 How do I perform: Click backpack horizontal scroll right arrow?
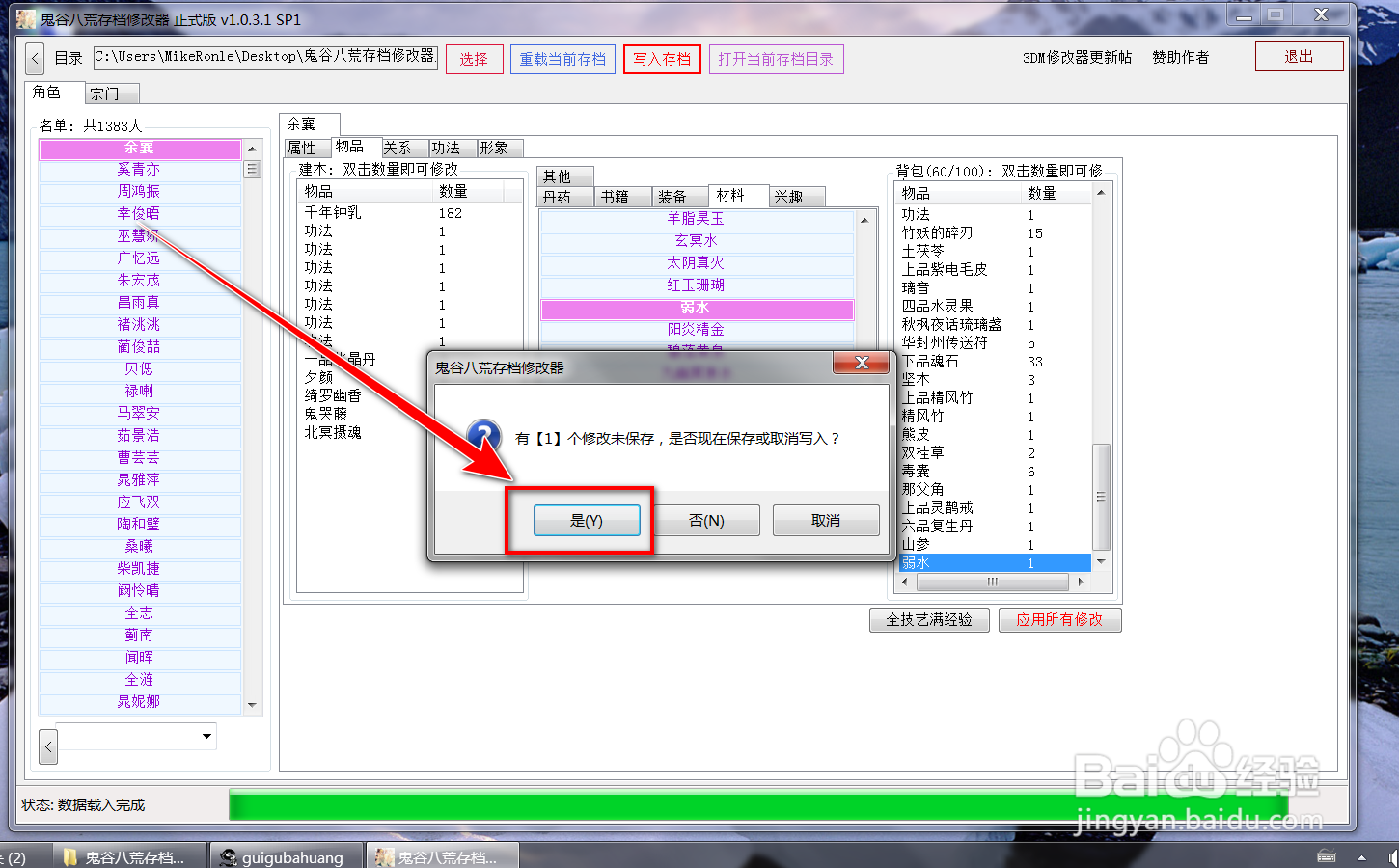(x=1081, y=582)
